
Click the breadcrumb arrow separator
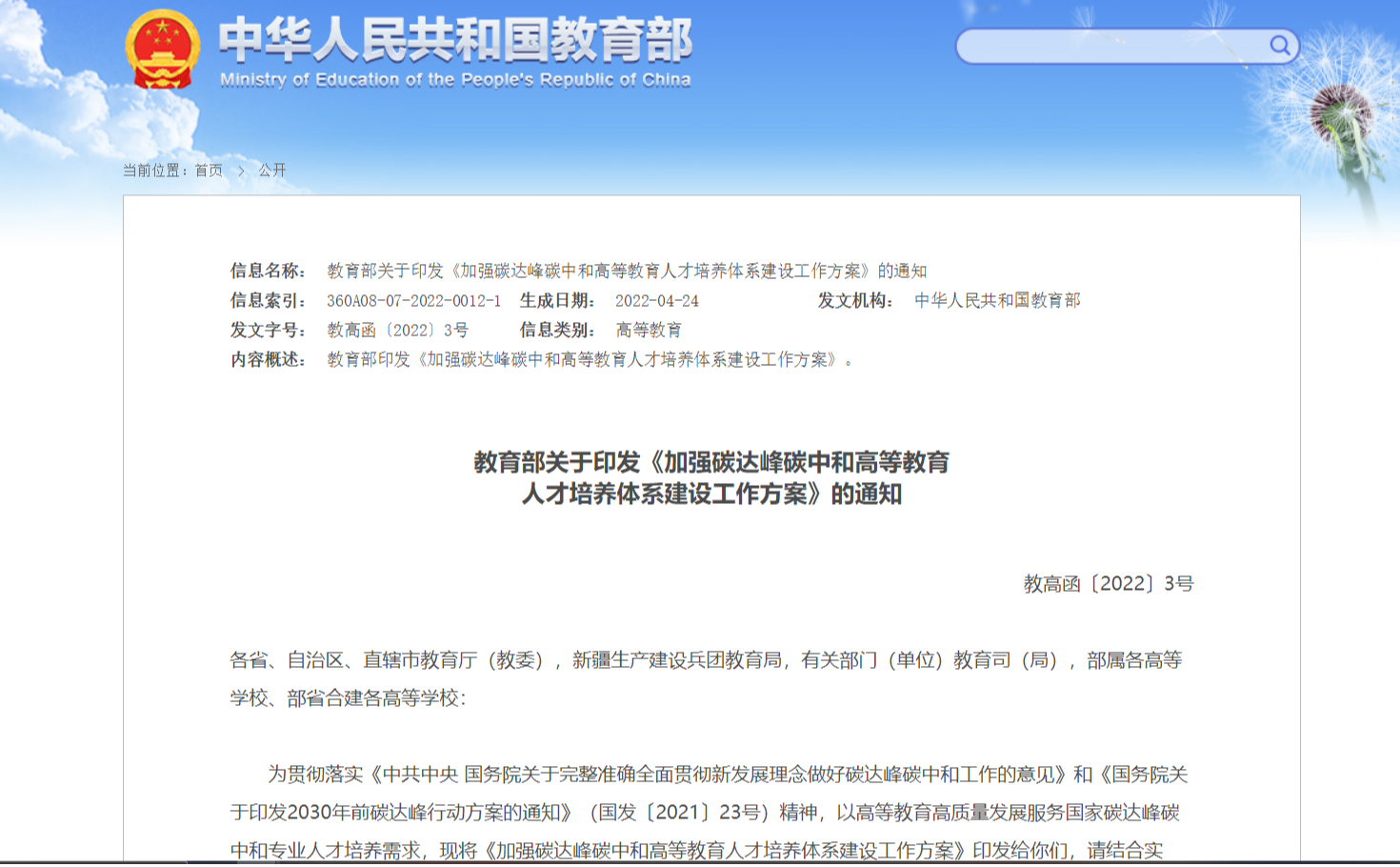tap(241, 171)
